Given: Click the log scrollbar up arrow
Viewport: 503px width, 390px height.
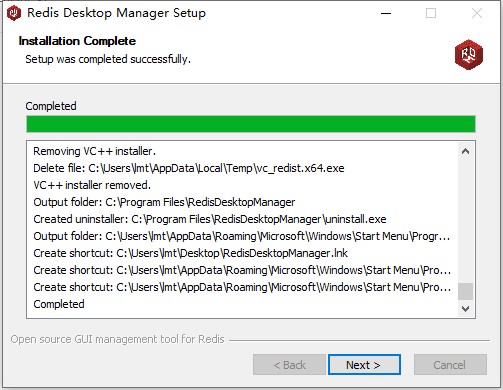Looking at the screenshot, I should (466, 151).
